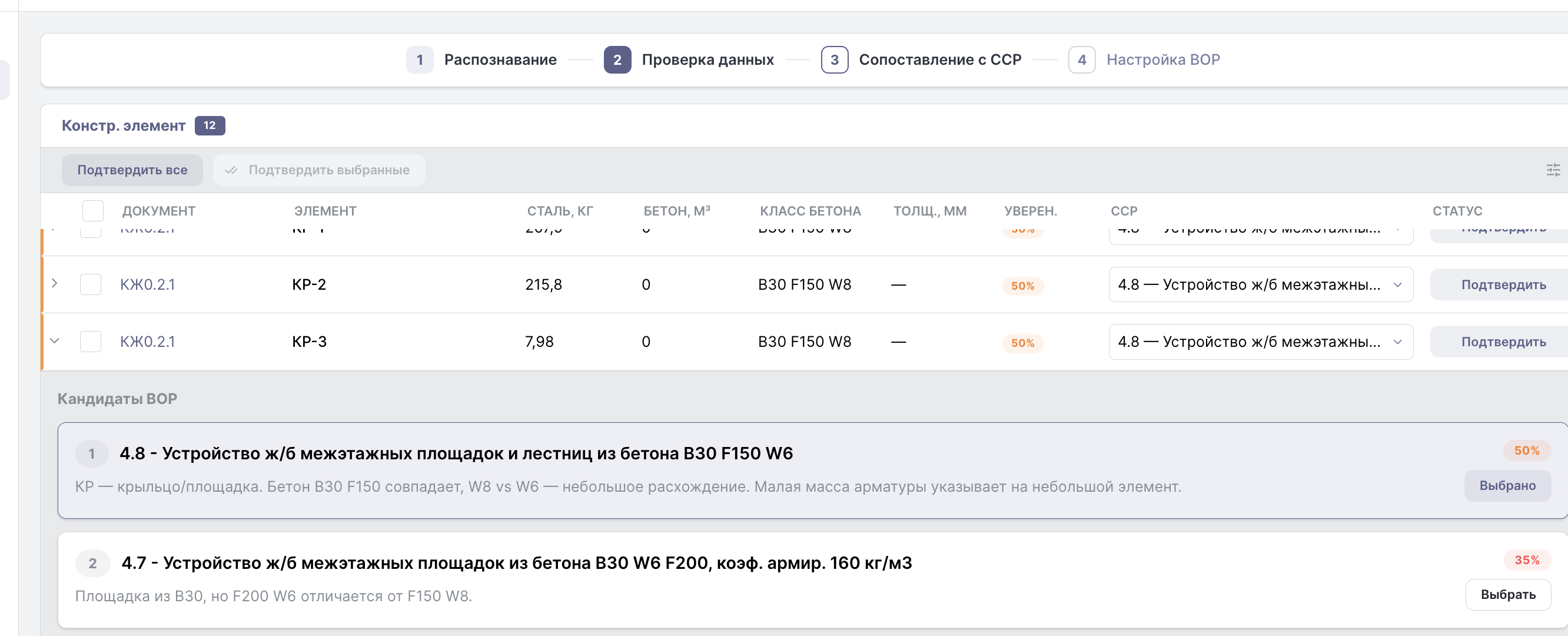The image size is (1568, 636).
Task: Click КЛАСС БЕТОНА column header
Action: (810, 211)
